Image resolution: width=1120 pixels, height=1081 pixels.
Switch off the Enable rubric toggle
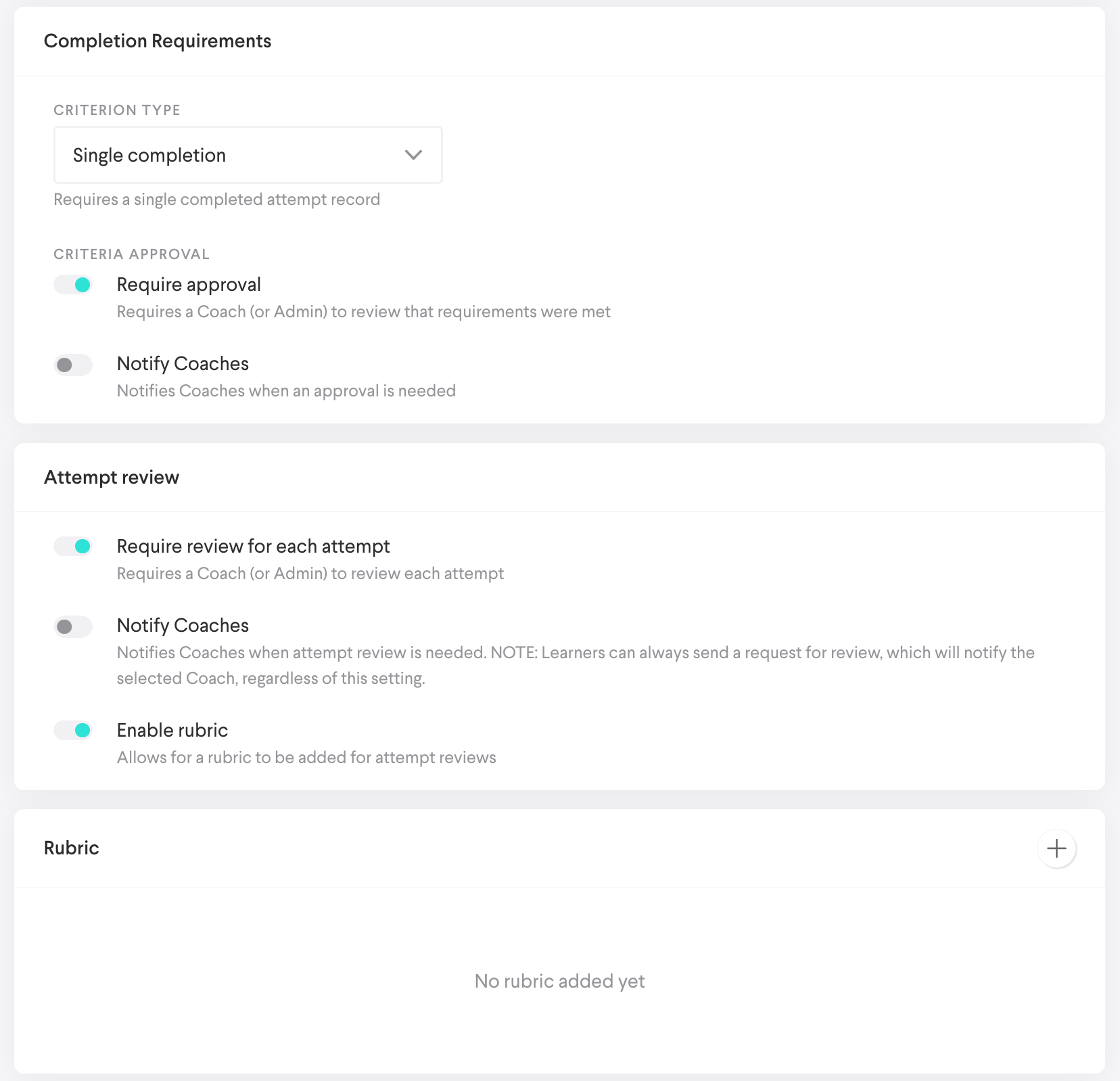coord(73,731)
